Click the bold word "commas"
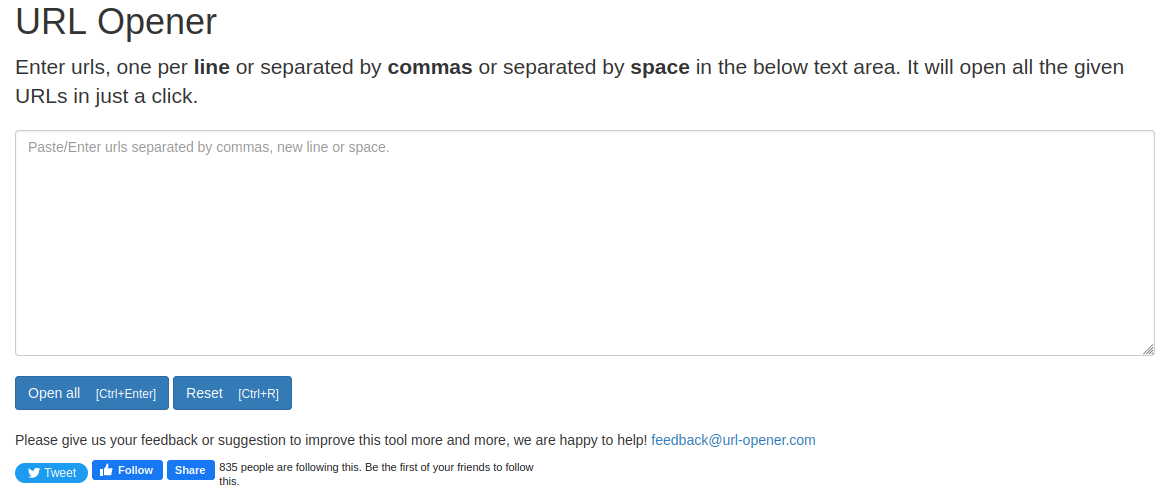The image size is (1172, 494). (x=430, y=67)
